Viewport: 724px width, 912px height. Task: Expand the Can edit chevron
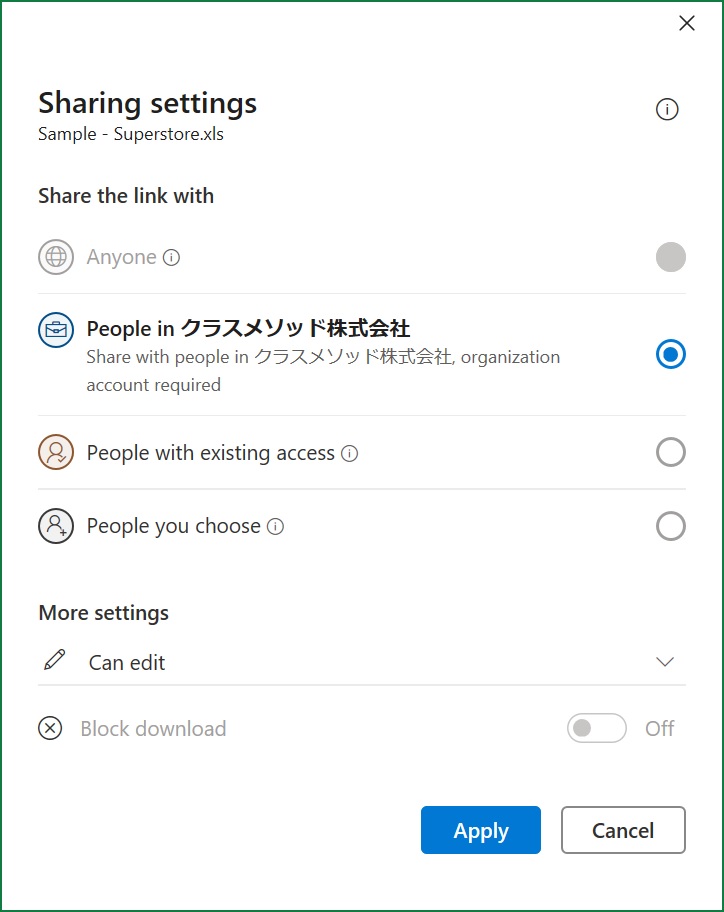(665, 661)
